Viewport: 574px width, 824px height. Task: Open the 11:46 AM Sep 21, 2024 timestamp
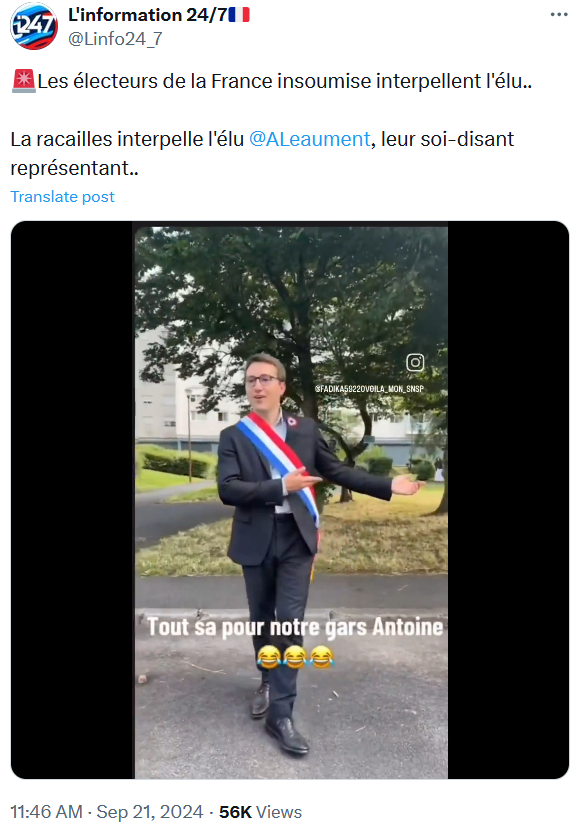(x=107, y=812)
